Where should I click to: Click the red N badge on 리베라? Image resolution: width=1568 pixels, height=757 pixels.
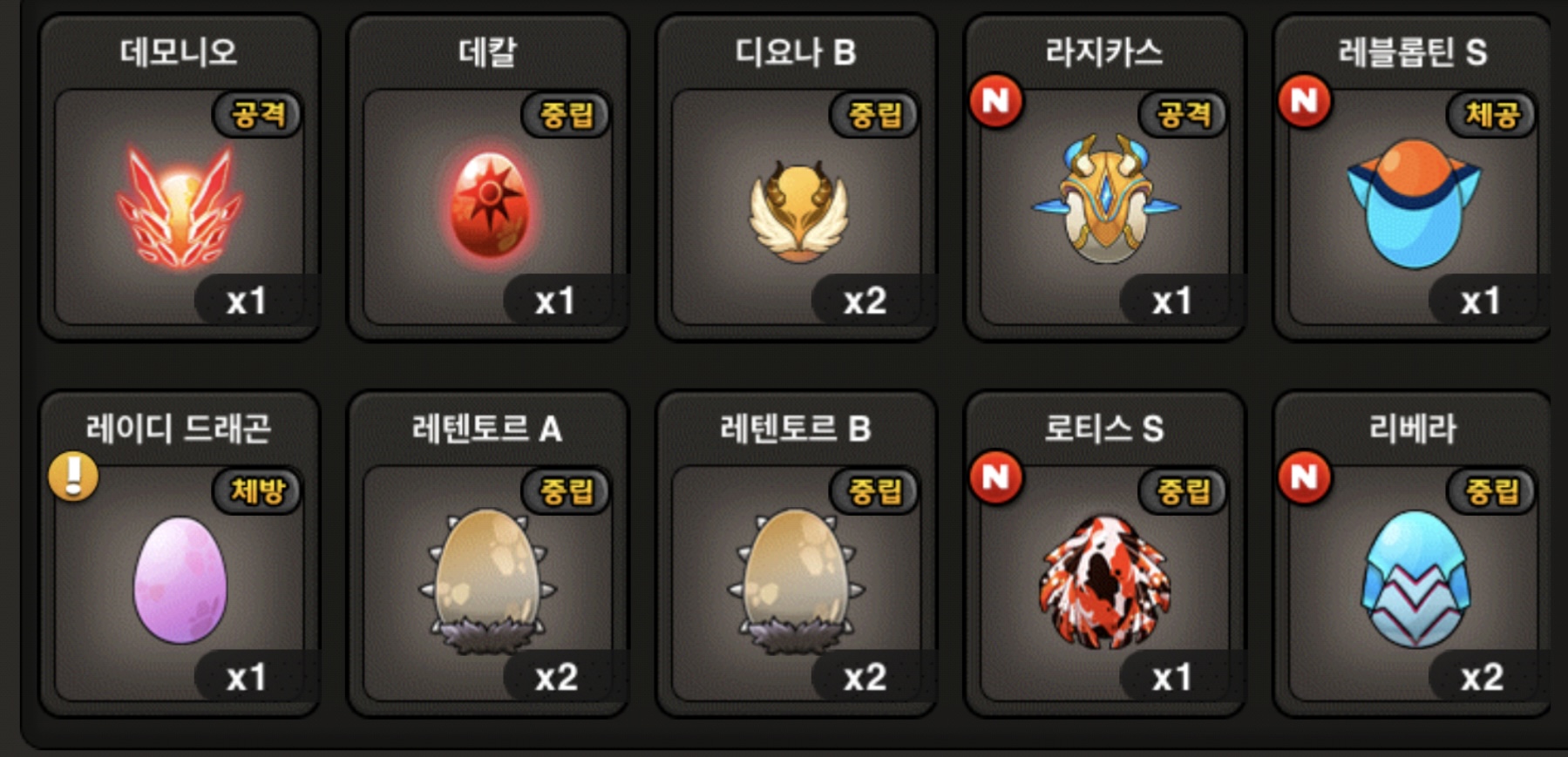point(1305,477)
